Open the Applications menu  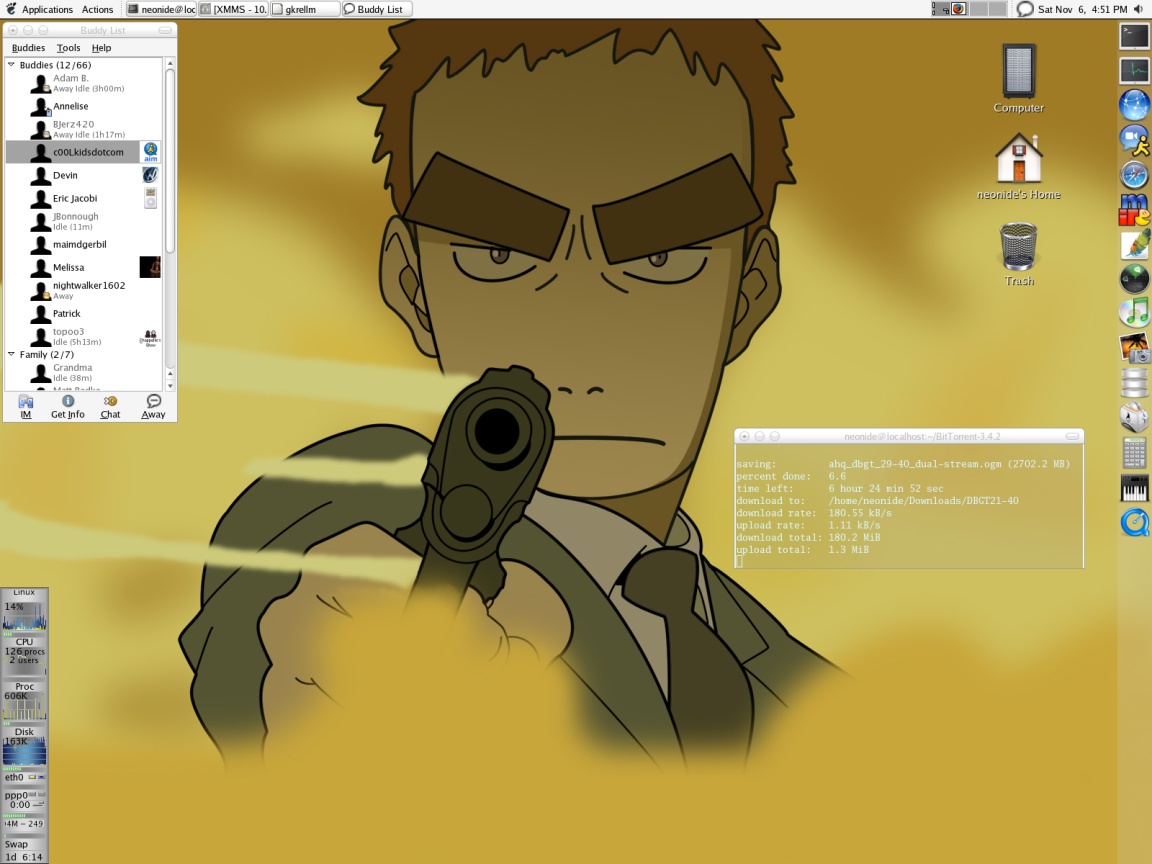pyautogui.click(x=47, y=10)
